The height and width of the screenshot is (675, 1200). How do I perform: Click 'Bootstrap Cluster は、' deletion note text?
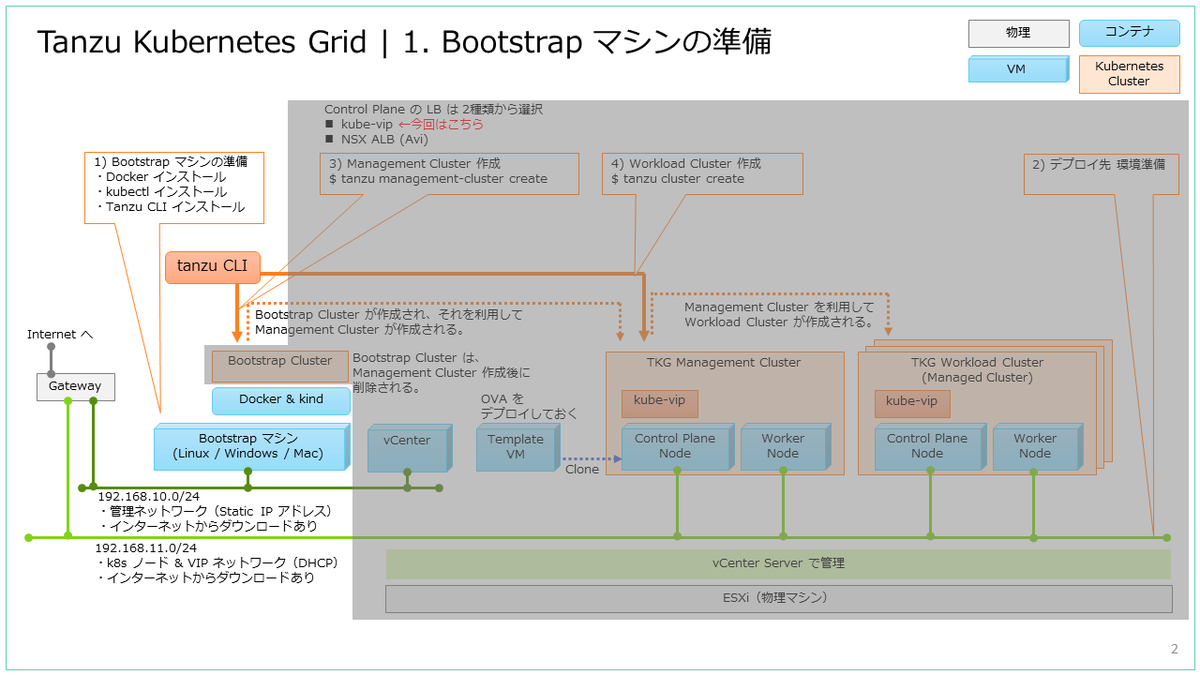tap(418, 357)
